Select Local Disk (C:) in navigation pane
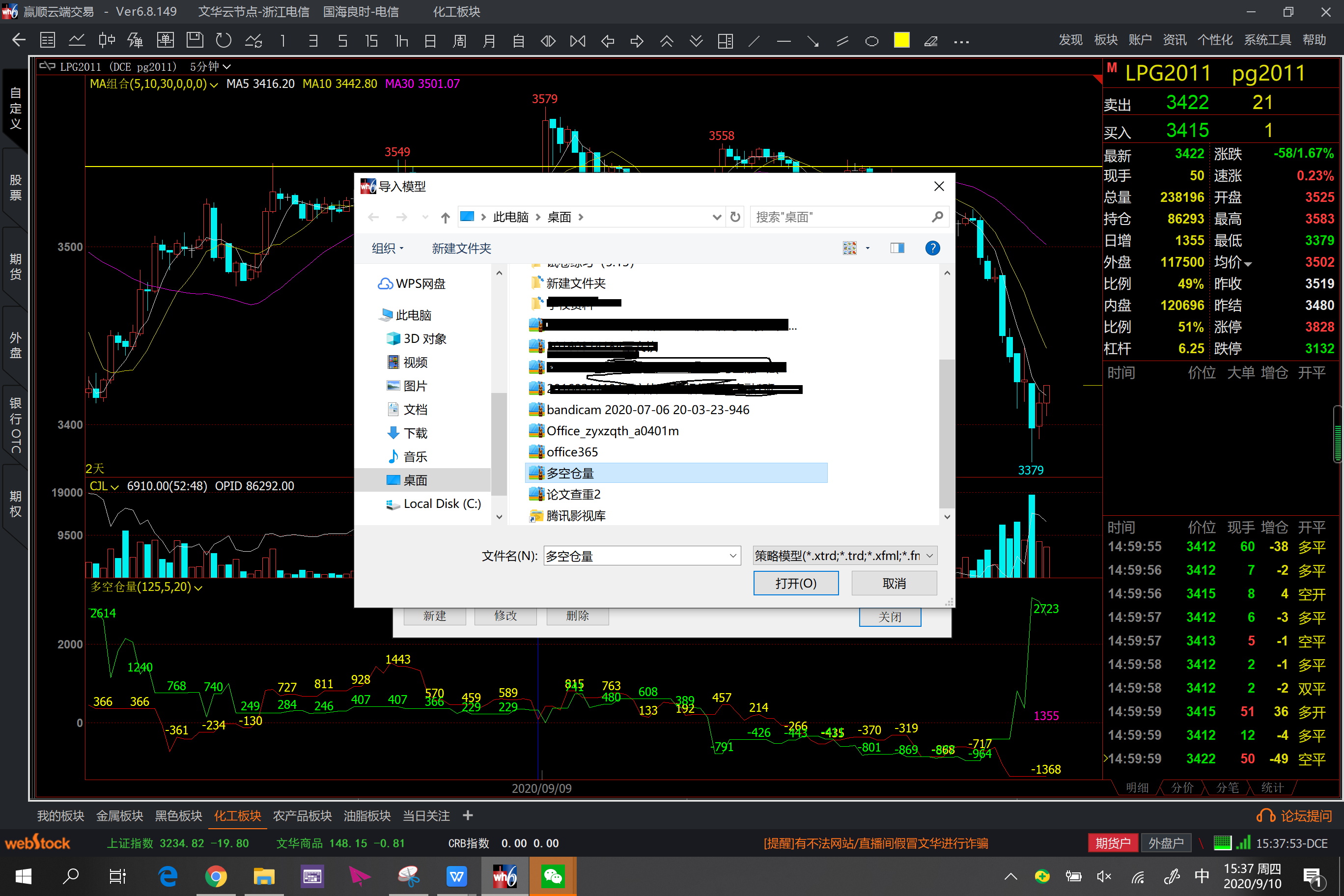Image resolution: width=1344 pixels, height=896 pixels. (x=434, y=504)
